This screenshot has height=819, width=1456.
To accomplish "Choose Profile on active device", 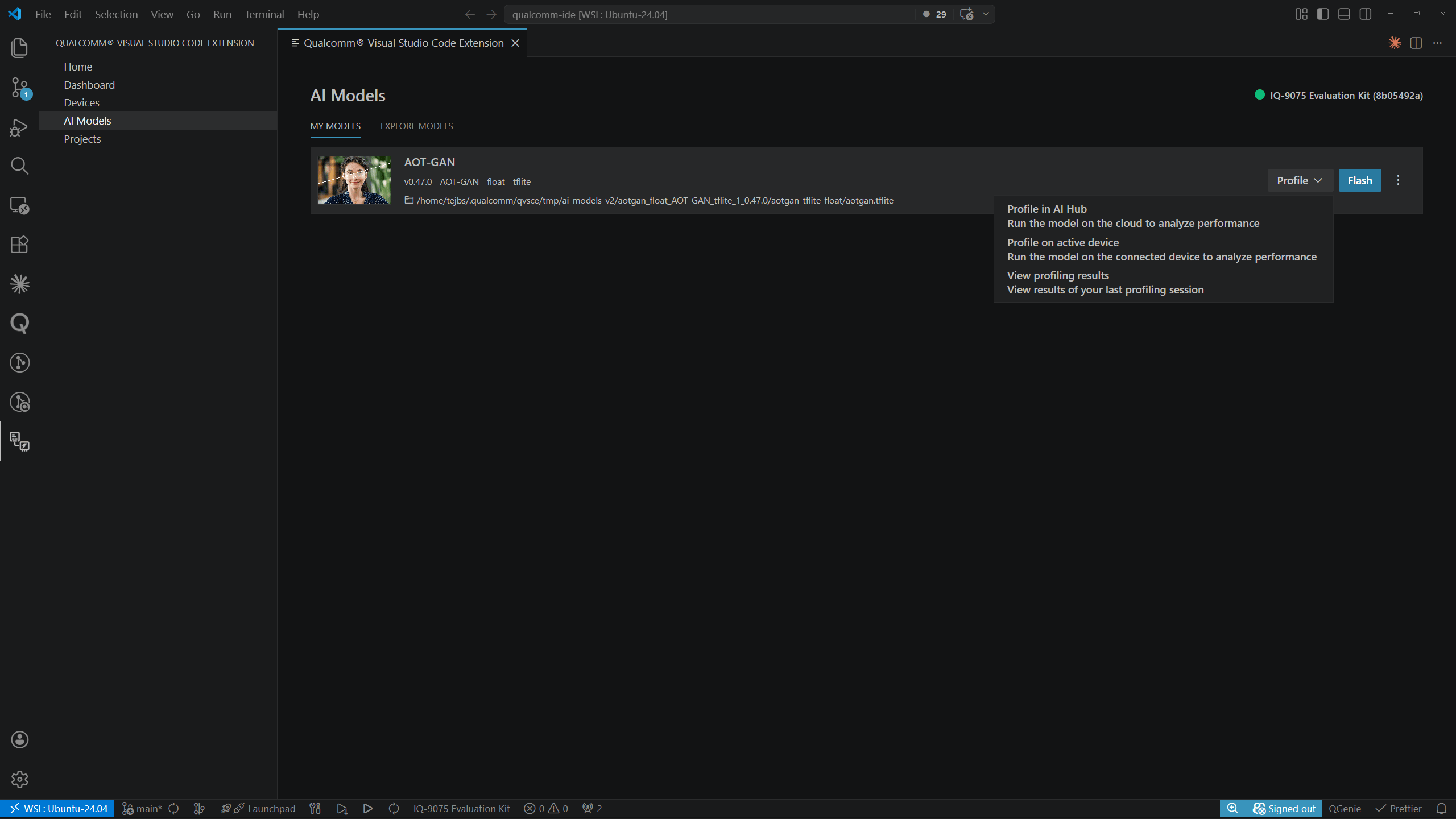I will click(1163, 250).
